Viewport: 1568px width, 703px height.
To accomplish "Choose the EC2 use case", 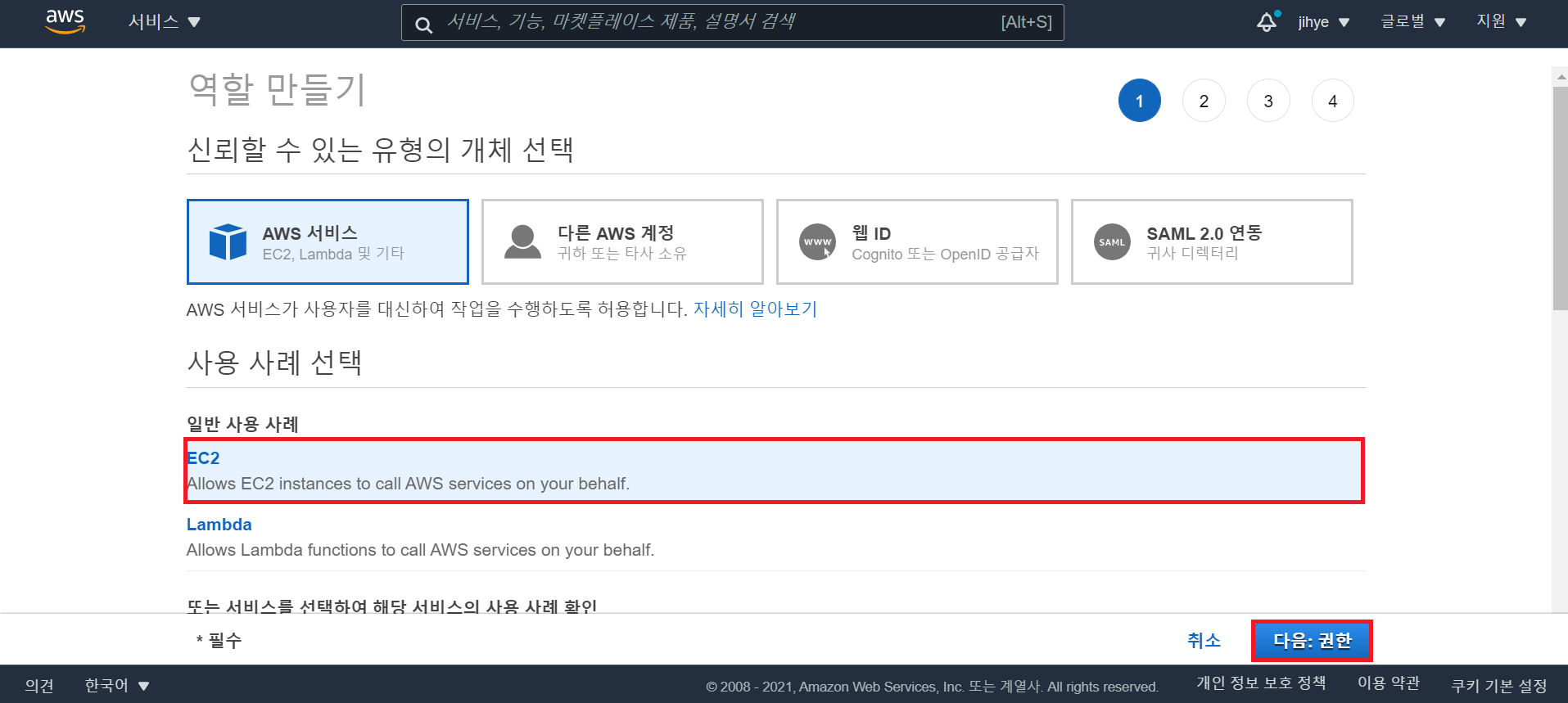I will click(x=775, y=471).
